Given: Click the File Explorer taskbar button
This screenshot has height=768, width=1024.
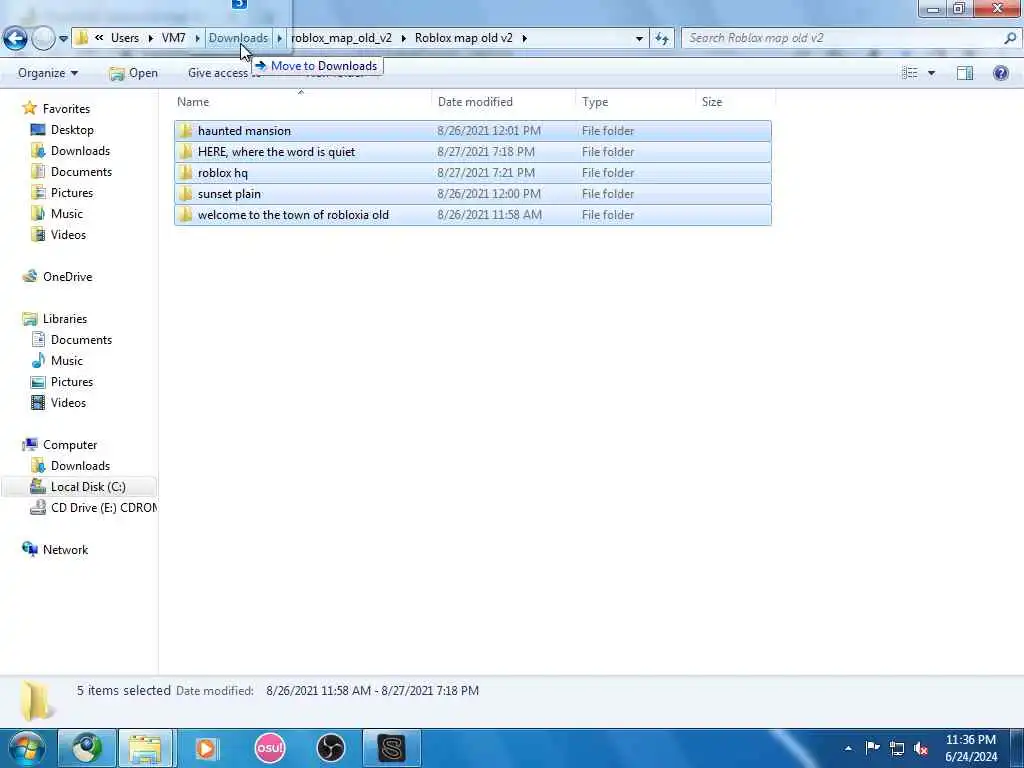Looking at the screenshot, I should tap(145, 748).
